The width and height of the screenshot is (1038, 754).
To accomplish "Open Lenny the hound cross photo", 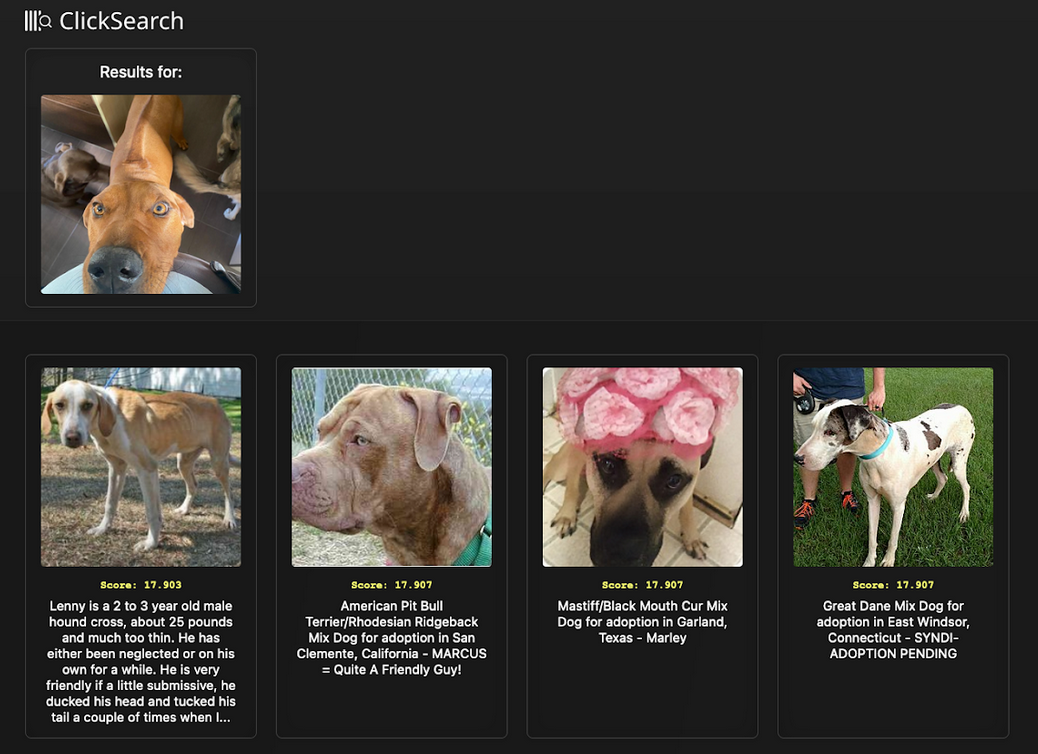I will (141, 467).
